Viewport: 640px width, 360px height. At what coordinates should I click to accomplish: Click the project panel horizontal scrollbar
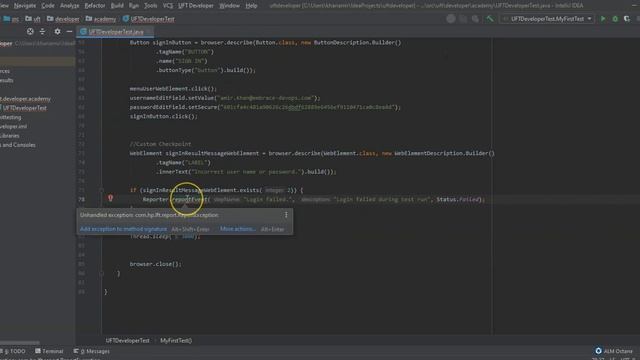click(x=20, y=343)
